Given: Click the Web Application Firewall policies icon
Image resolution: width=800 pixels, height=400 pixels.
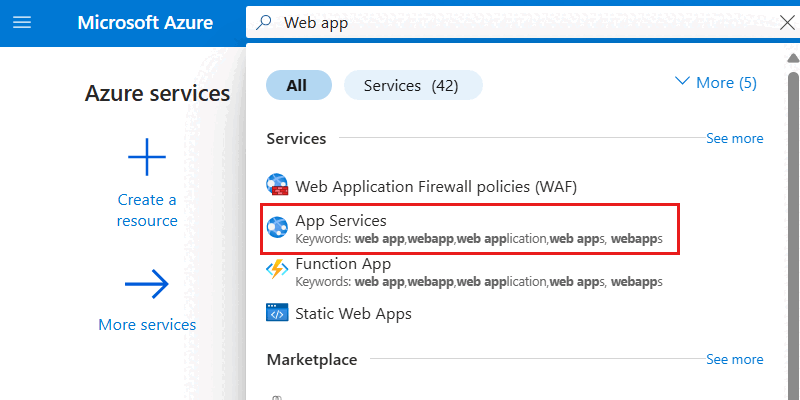Looking at the screenshot, I should pos(277,186).
